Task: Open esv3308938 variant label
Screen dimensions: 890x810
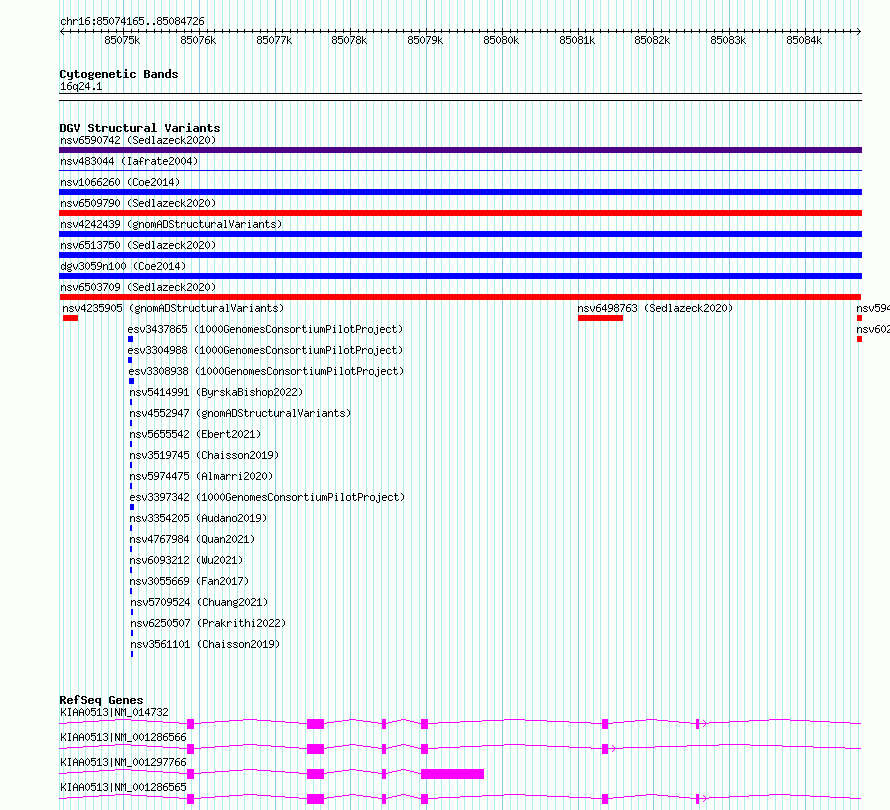Action: (x=266, y=371)
